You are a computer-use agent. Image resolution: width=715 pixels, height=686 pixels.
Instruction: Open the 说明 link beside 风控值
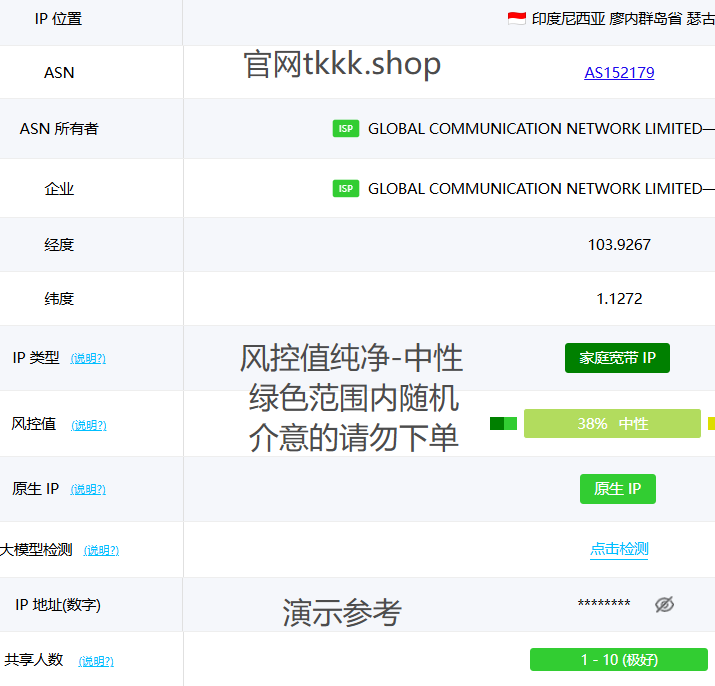(x=89, y=425)
